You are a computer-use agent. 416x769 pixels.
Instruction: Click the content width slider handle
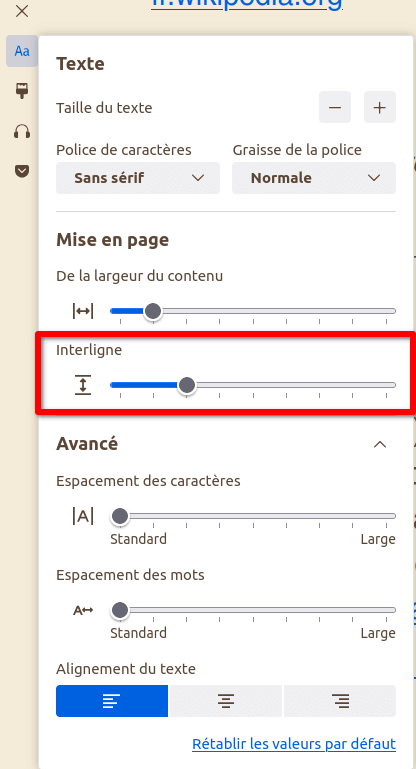(x=154, y=311)
